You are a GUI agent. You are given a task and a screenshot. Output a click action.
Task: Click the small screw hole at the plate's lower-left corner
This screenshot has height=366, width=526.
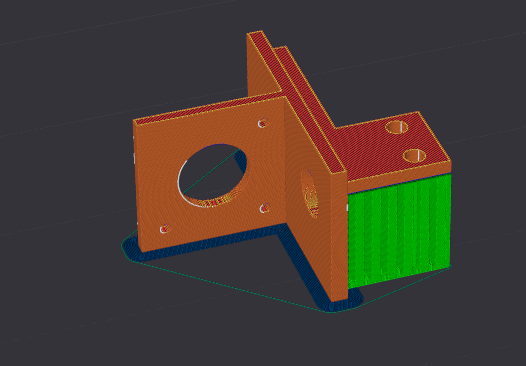[164, 229]
